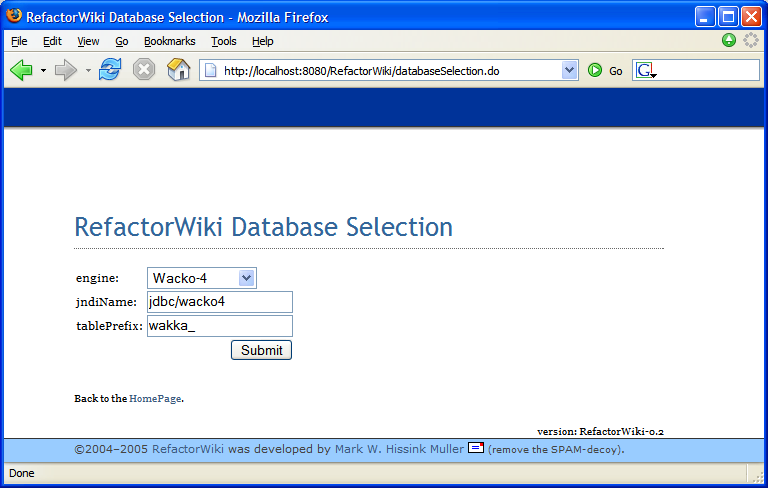Open the Bookmarks menu
The width and height of the screenshot is (768, 488).
pos(169,41)
